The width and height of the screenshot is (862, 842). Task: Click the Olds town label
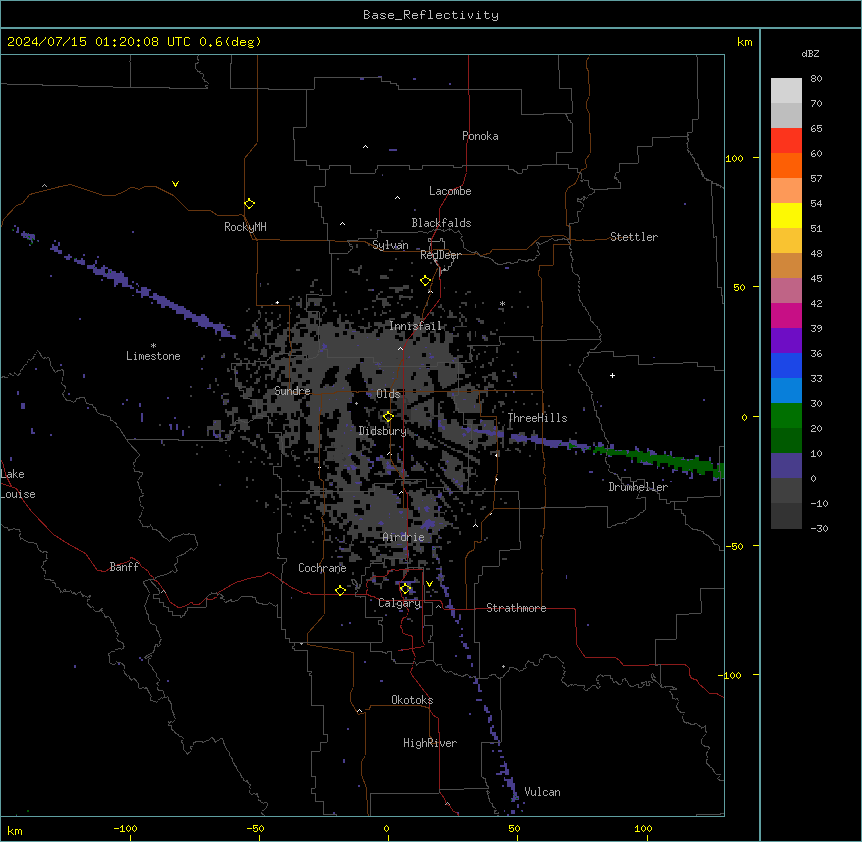coord(388,394)
